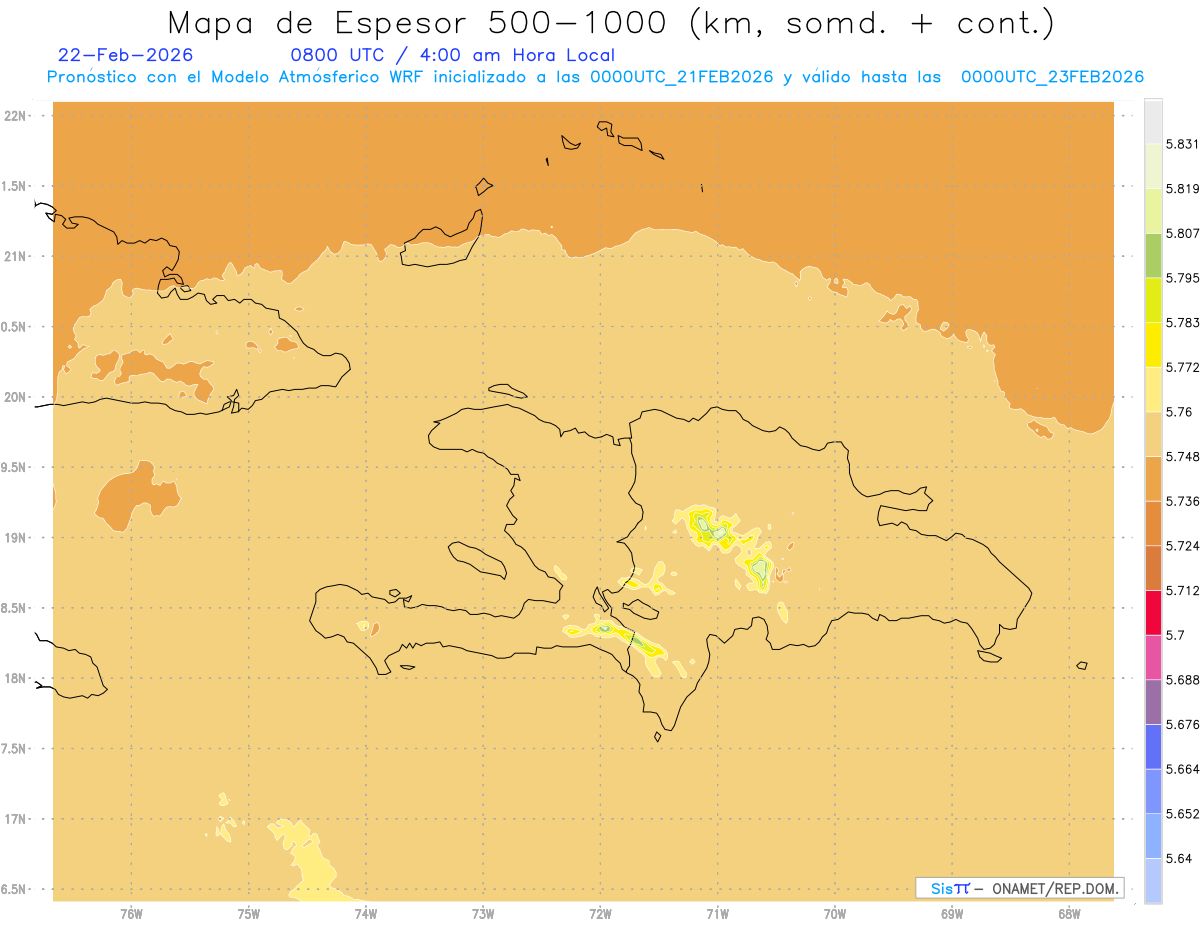Click the latitude label '21N'
Screen dimensions: 1200x927
(14, 257)
